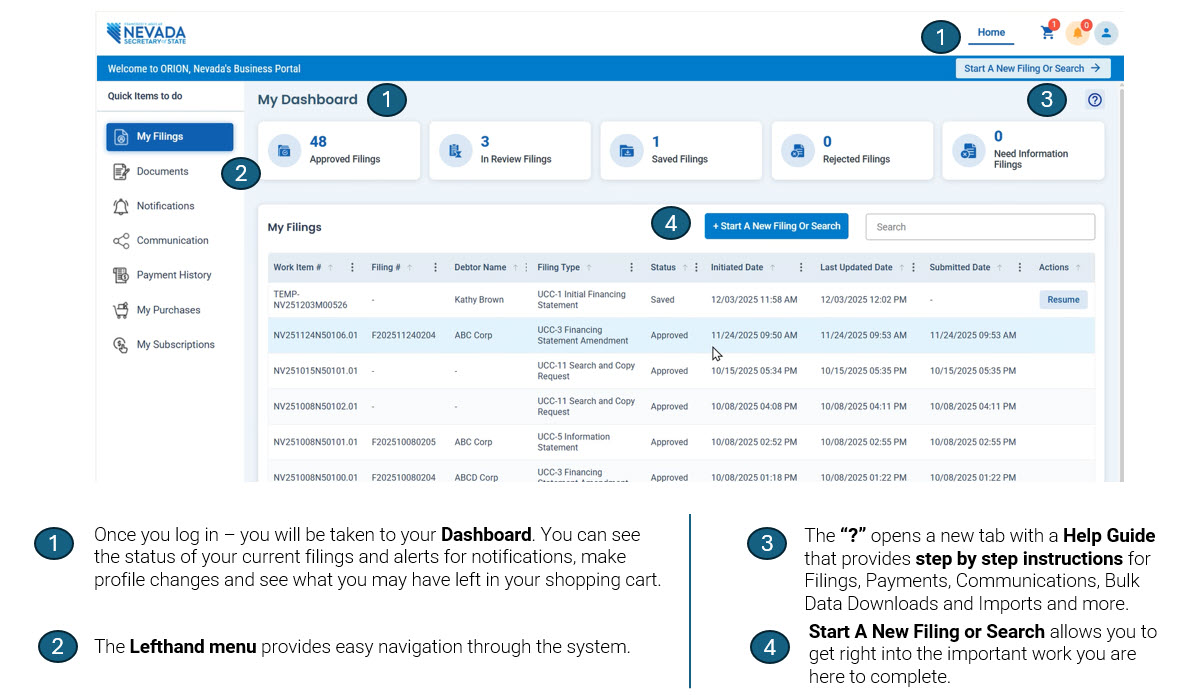Open the shopping cart icon
Screen dimensions: 1179x695
pos(1047,32)
